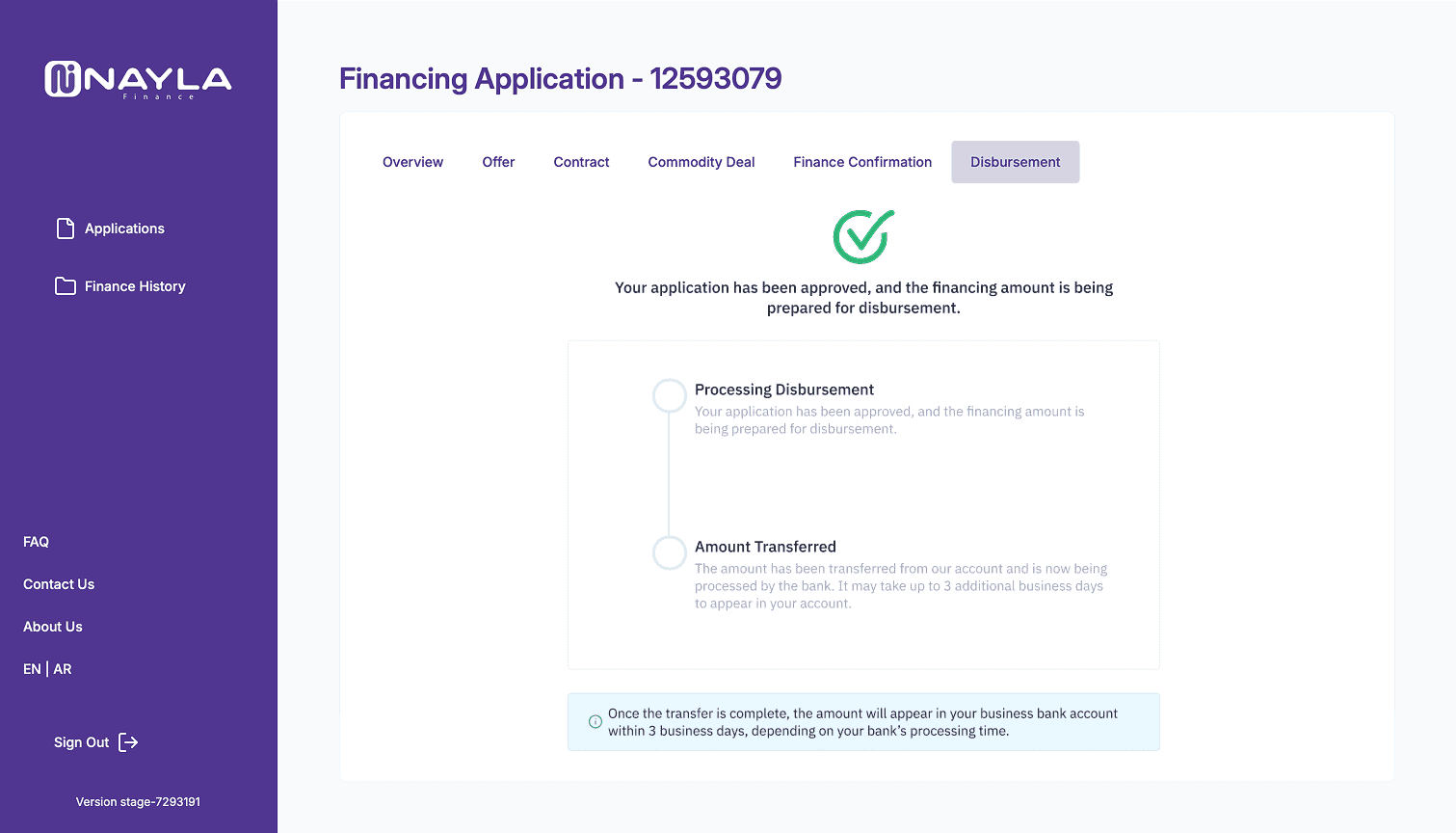Click the Nayla Finance logo
Viewport: 1456px width, 833px height.
[138, 79]
